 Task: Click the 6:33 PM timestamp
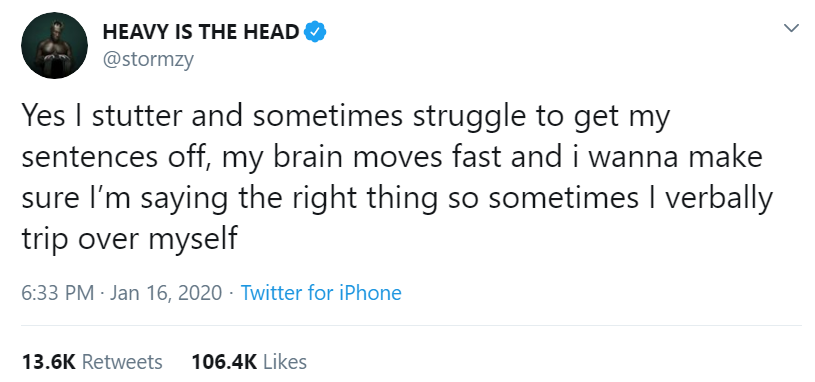click(58, 293)
